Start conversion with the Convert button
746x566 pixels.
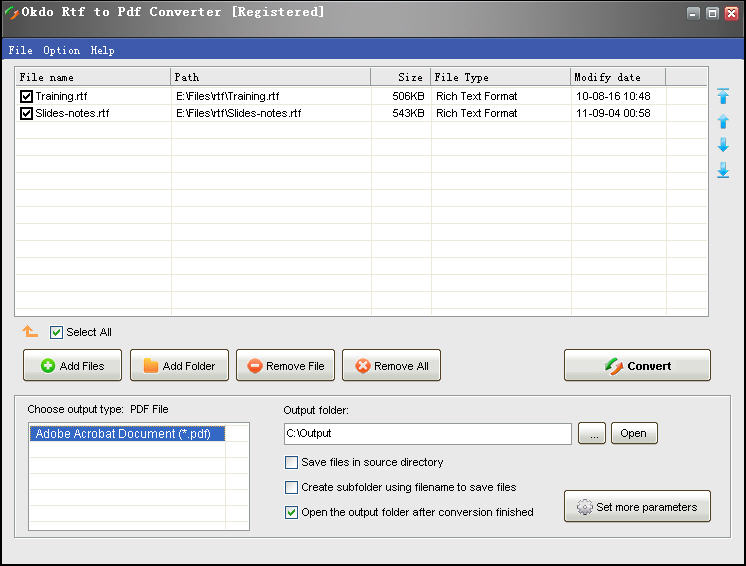(638, 365)
